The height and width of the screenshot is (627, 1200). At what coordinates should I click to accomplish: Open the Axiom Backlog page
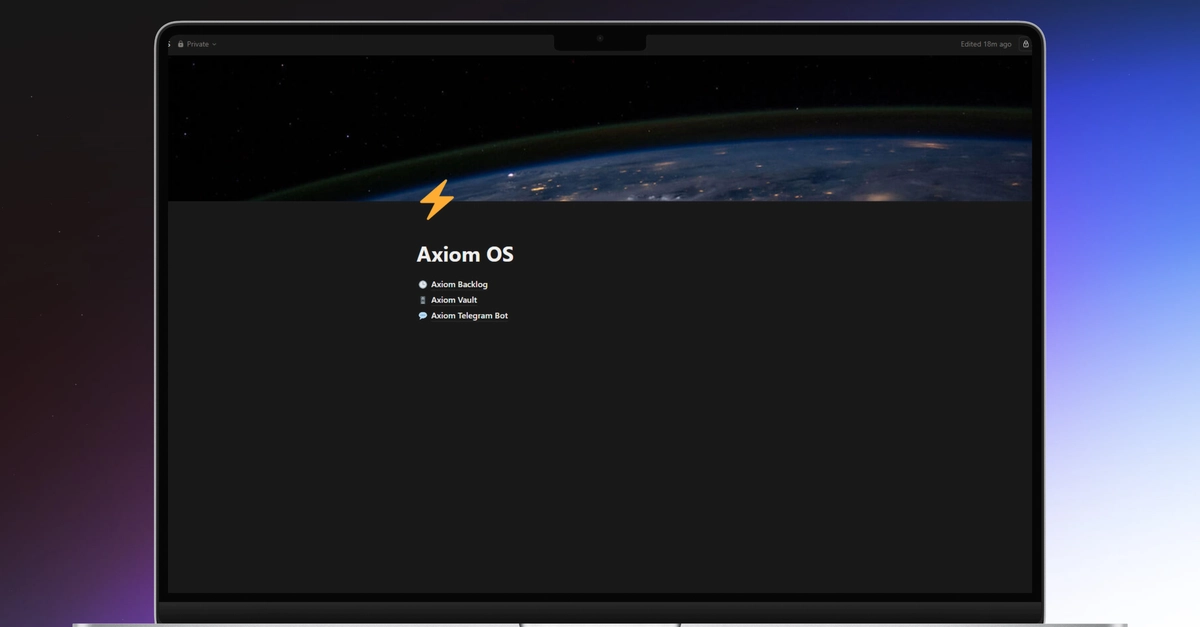click(x=459, y=285)
